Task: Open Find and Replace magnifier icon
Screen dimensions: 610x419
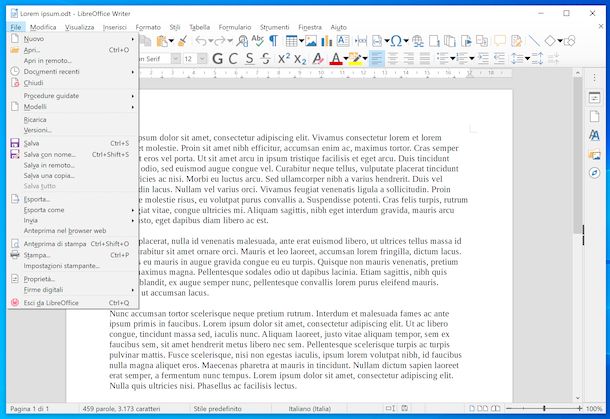Action: pyautogui.click(x=242, y=40)
